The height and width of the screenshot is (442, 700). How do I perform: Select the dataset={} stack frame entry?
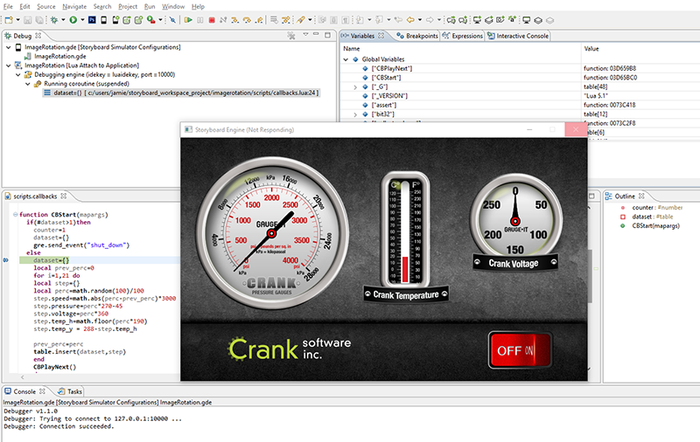pos(181,93)
